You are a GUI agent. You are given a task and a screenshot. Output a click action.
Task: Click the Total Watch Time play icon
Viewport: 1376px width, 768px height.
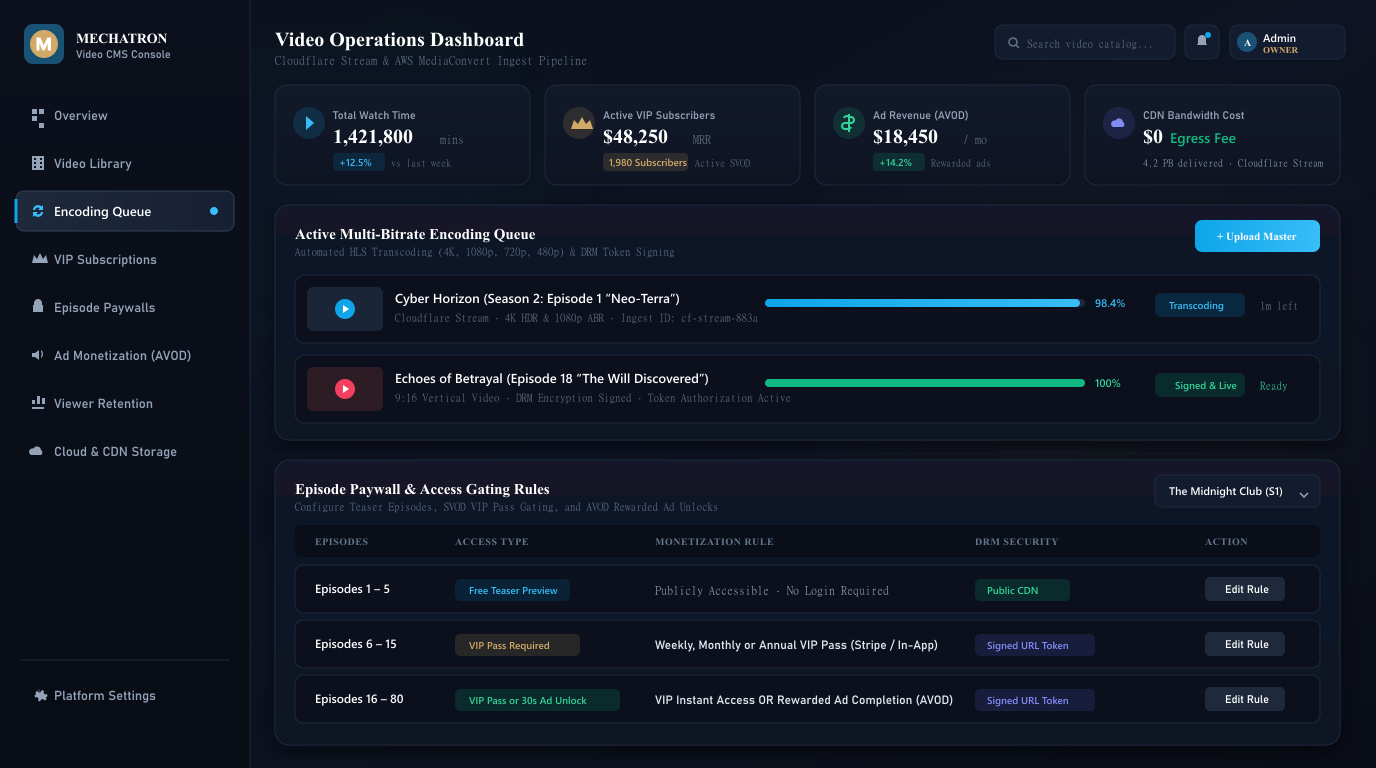click(x=309, y=123)
